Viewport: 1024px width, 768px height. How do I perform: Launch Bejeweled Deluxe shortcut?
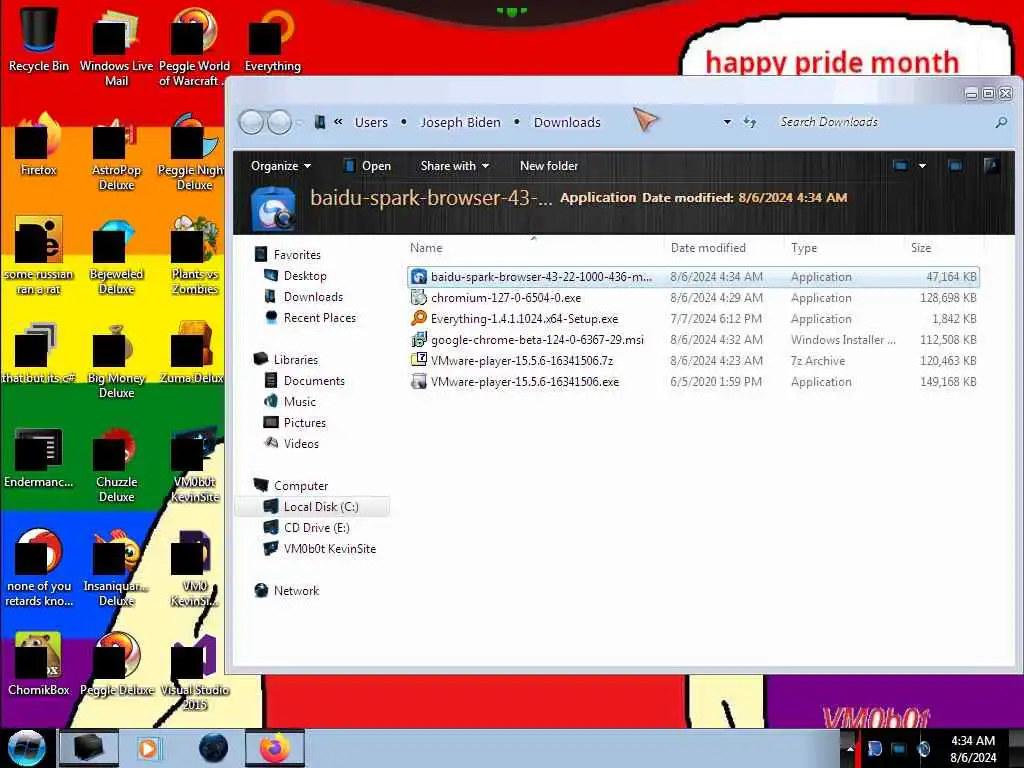point(116,256)
